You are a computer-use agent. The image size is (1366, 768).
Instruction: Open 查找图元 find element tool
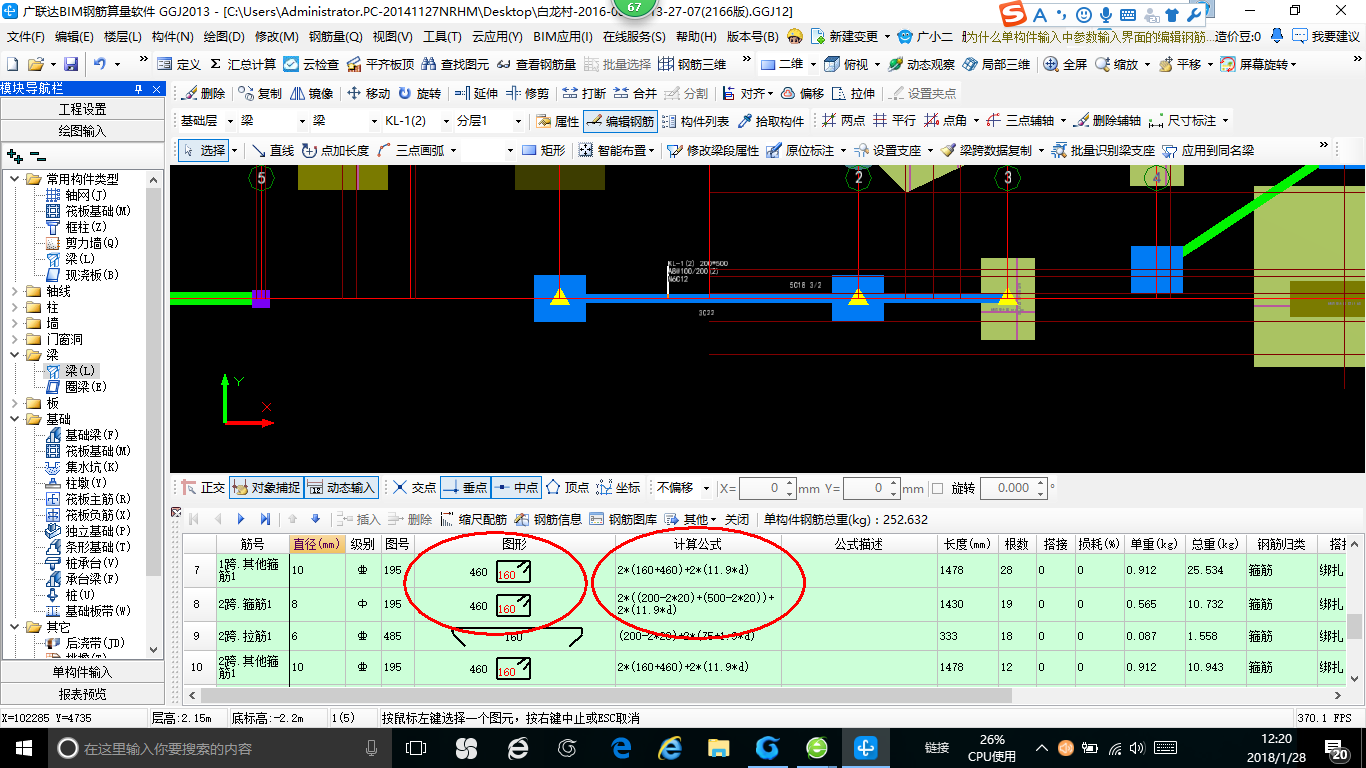[455, 64]
